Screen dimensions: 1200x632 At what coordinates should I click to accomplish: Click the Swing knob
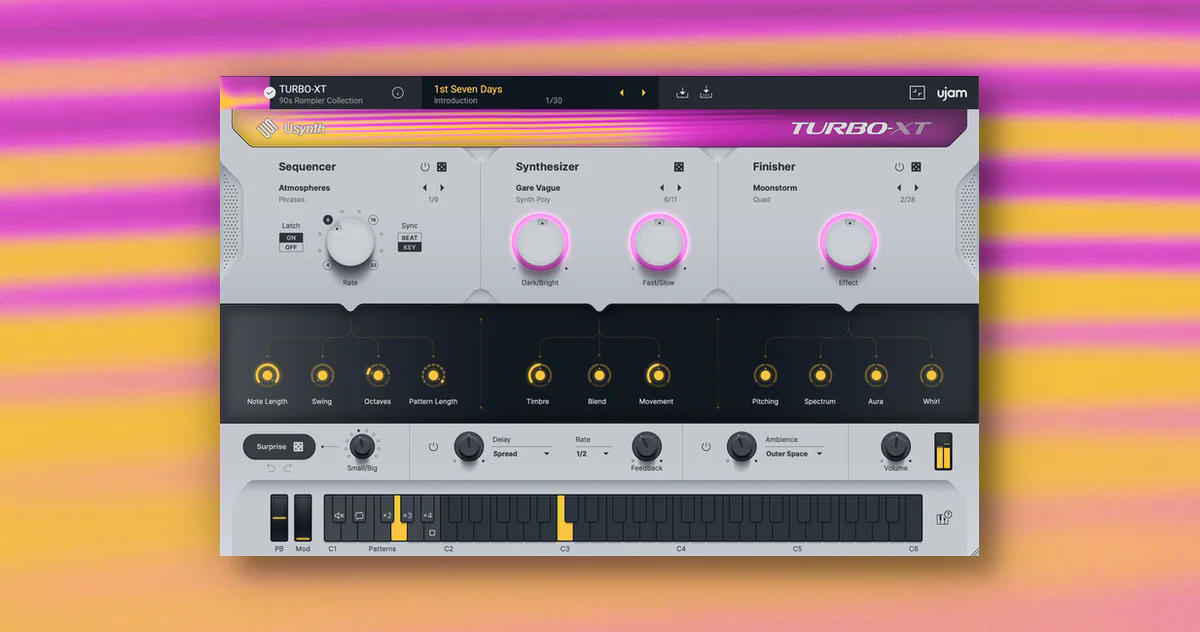tap(322, 375)
